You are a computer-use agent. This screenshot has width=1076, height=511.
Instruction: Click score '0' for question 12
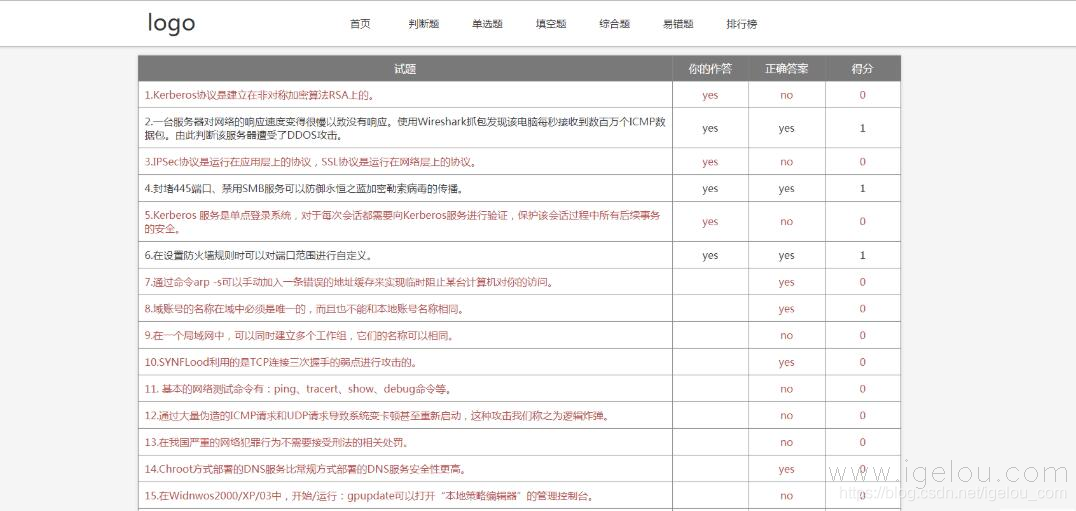coord(863,416)
